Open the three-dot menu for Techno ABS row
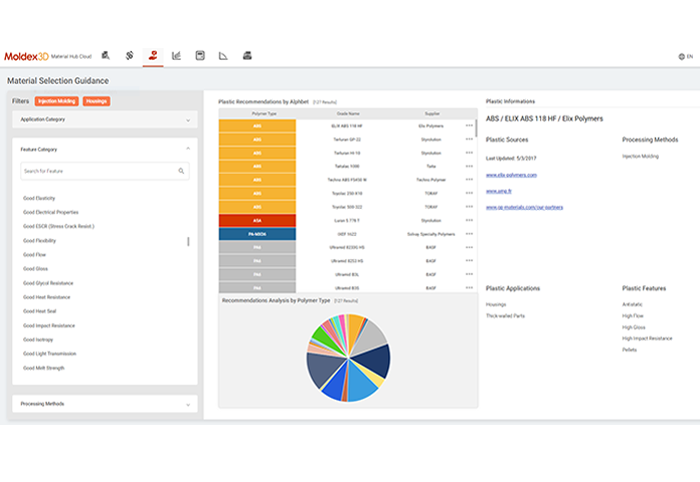Viewport: 700px width, 482px height. (469, 179)
